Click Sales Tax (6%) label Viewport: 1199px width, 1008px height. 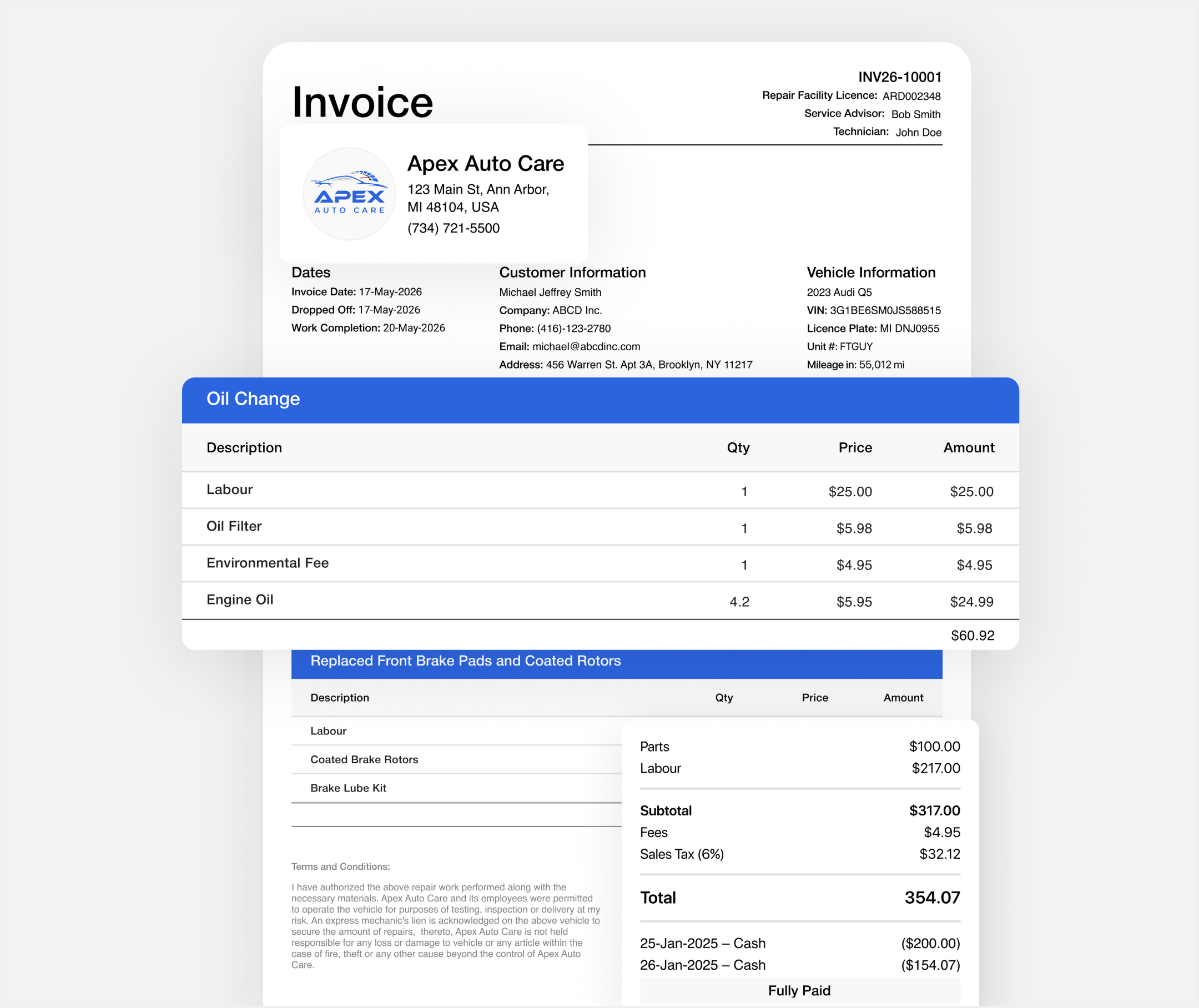pyautogui.click(x=682, y=854)
